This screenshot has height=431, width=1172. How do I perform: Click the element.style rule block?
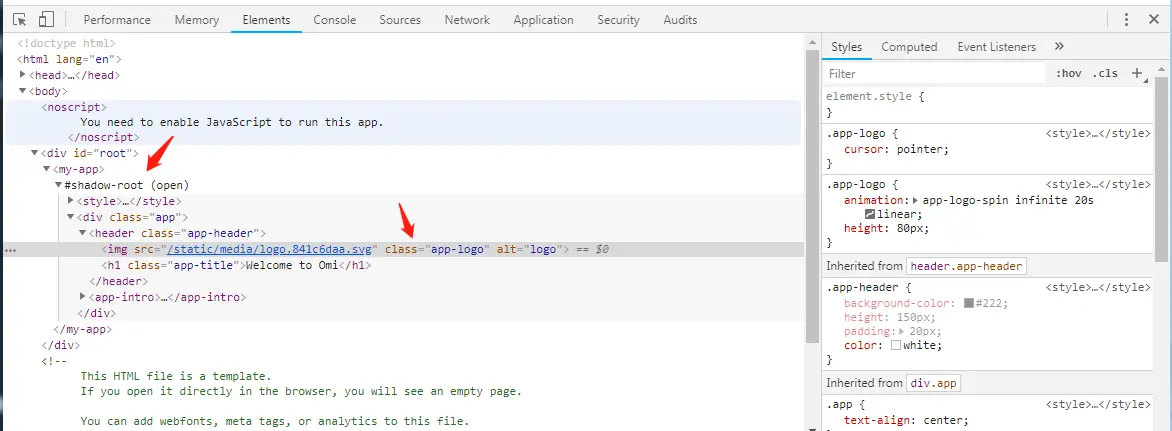pos(987,105)
